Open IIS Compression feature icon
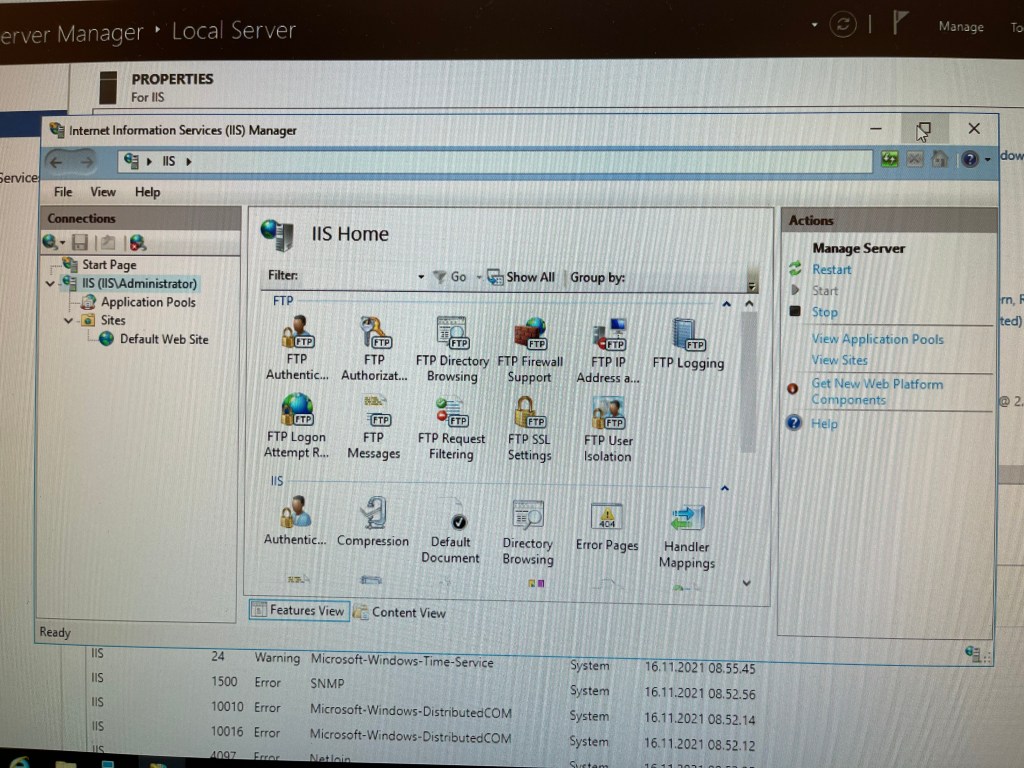This screenshot has width=1024, height=768. [373, 516]
